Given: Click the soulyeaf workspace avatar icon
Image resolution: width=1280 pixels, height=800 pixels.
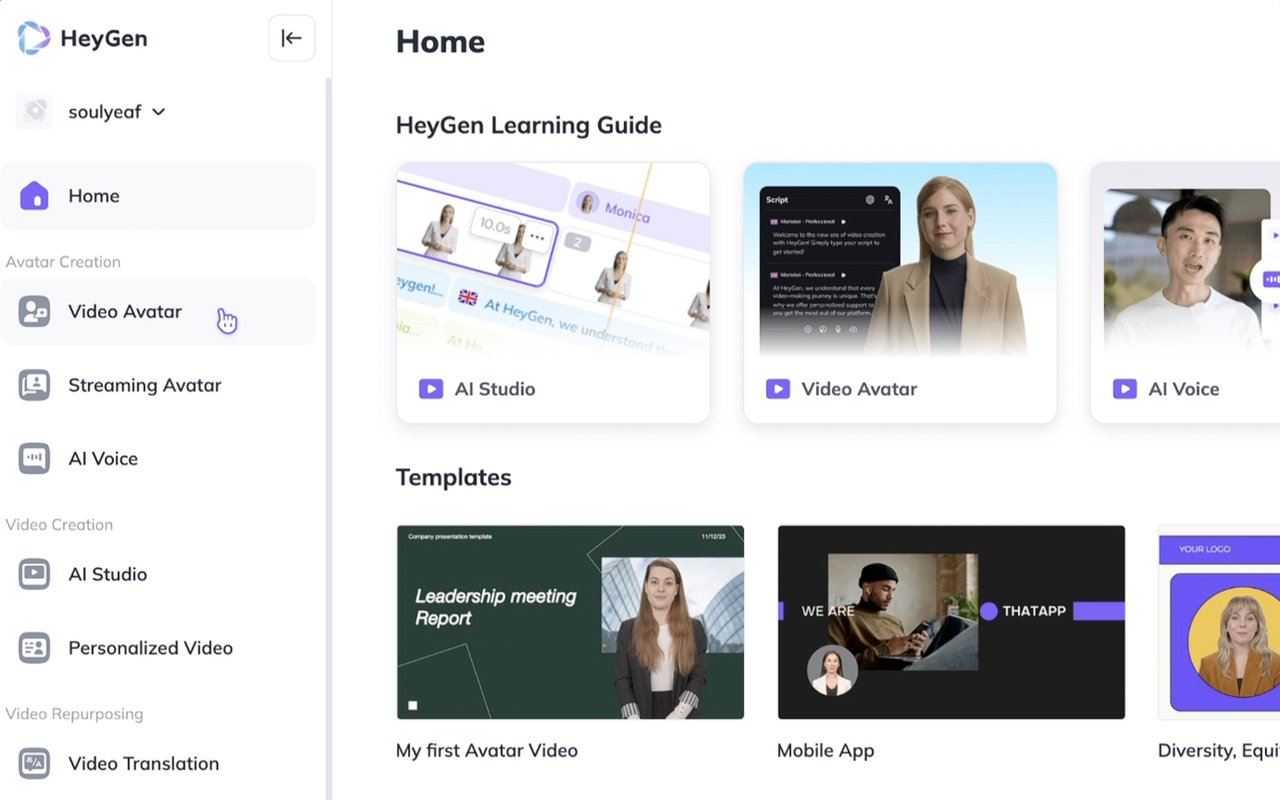Looking at the screenshot, I should pyautogui.click(x=35, y=112).
